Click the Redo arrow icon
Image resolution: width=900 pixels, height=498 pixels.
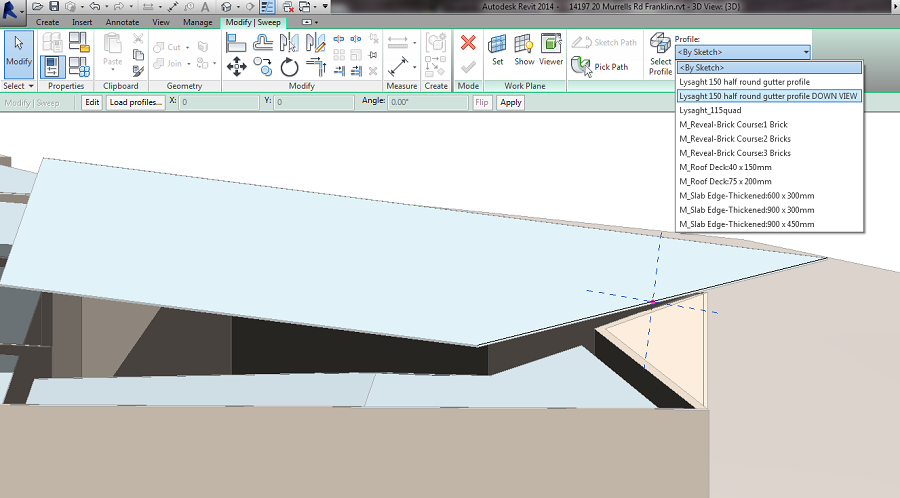click(119, 6)
